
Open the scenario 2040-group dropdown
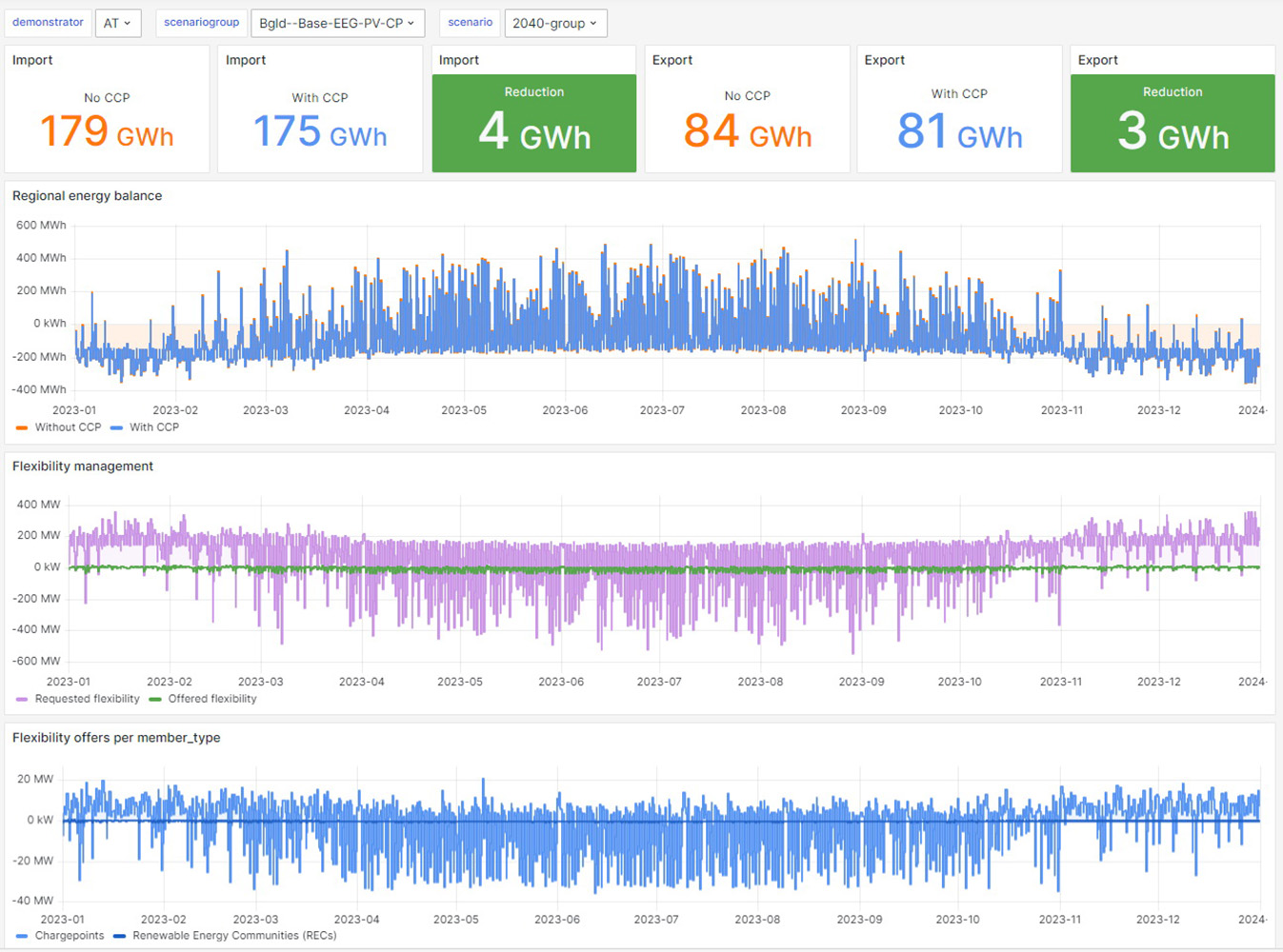[554, 23]
